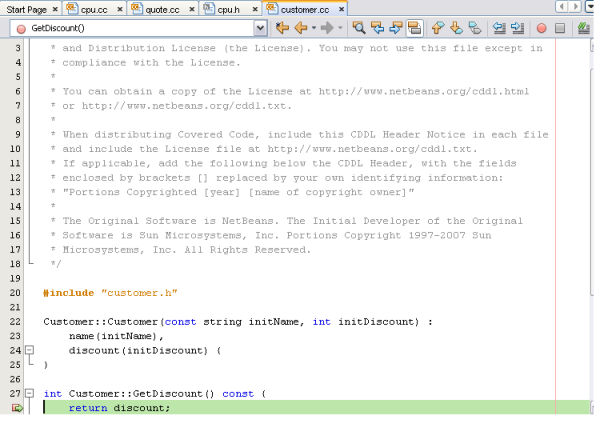Click the green Comment icon in the toolbar
The width and height of the screenshot is (600, 424).
(x=584, y=28)
